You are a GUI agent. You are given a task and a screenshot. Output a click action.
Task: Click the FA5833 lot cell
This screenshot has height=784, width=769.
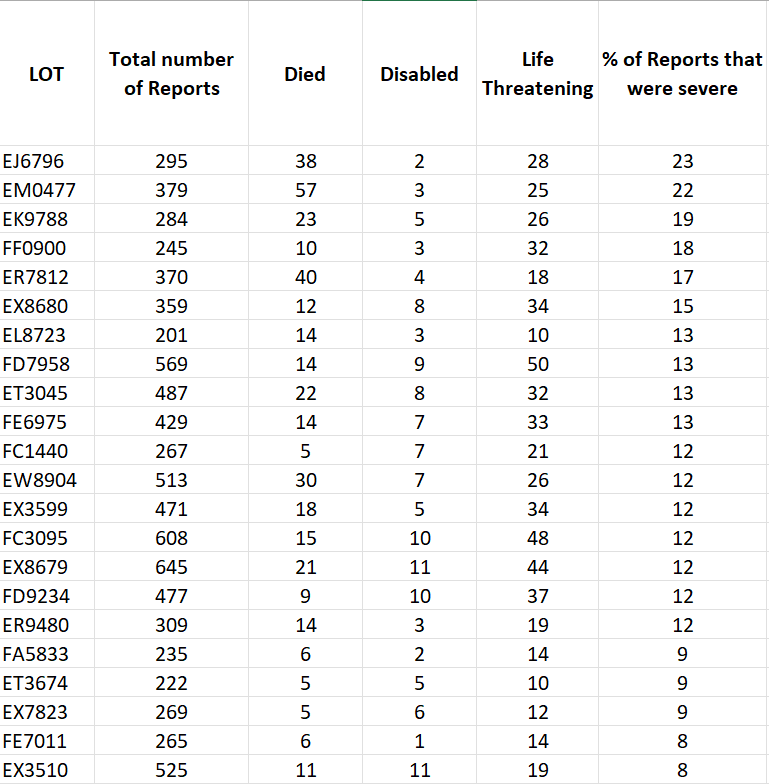tap(46, 654)
